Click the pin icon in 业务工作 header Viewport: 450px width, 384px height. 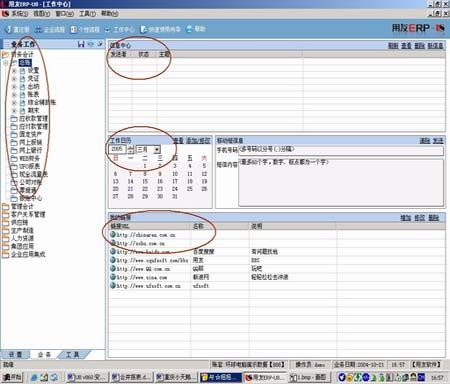click(x=100, y=44)
